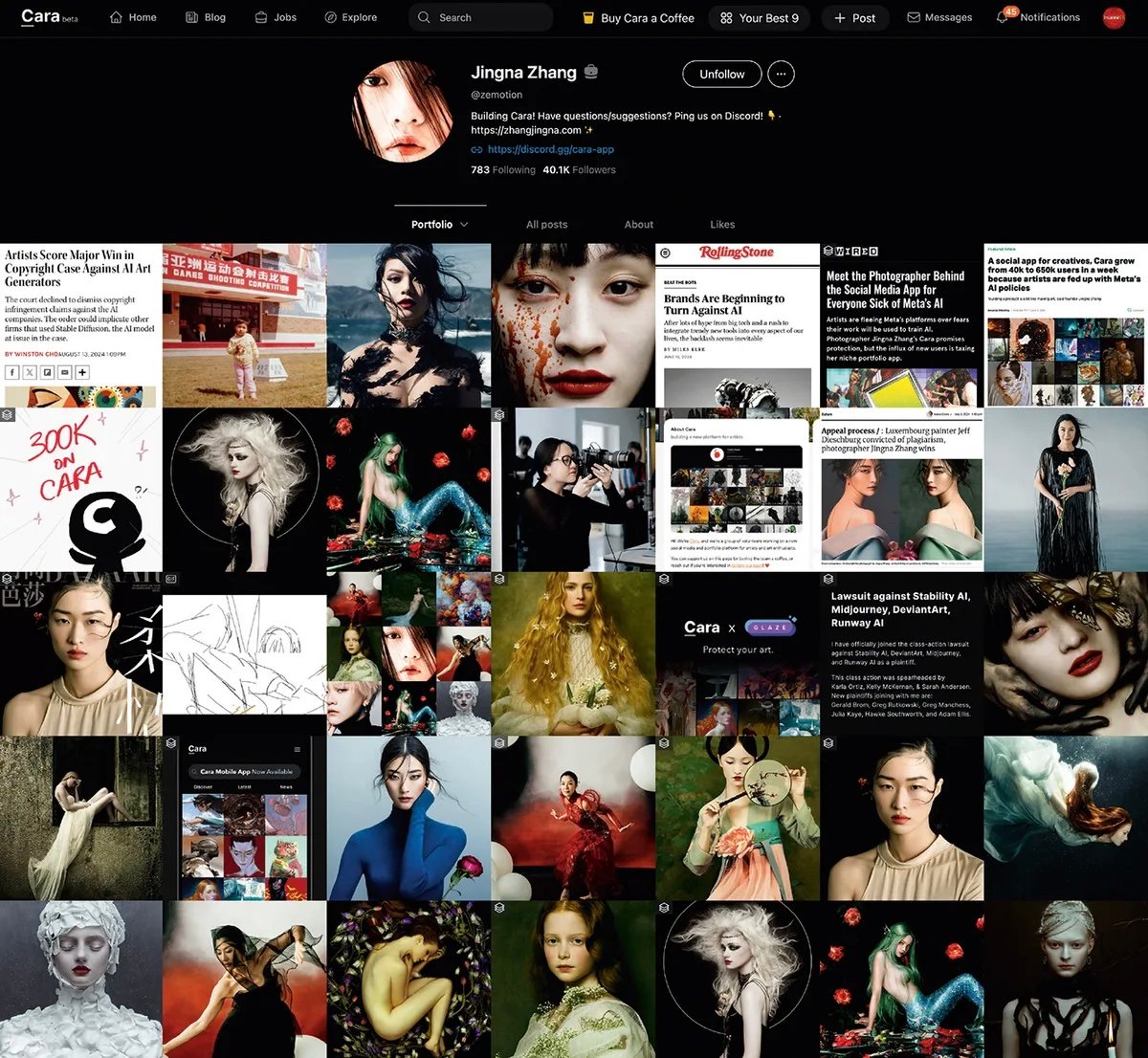Click the Home icon in navbar

point(116,17)
